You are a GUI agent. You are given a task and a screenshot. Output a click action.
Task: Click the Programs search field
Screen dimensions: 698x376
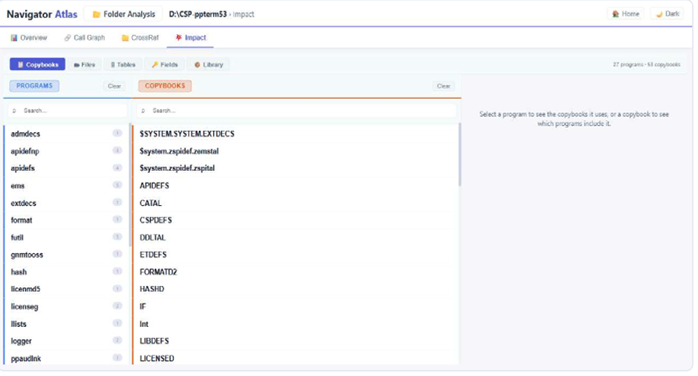(x=68, y=110)
